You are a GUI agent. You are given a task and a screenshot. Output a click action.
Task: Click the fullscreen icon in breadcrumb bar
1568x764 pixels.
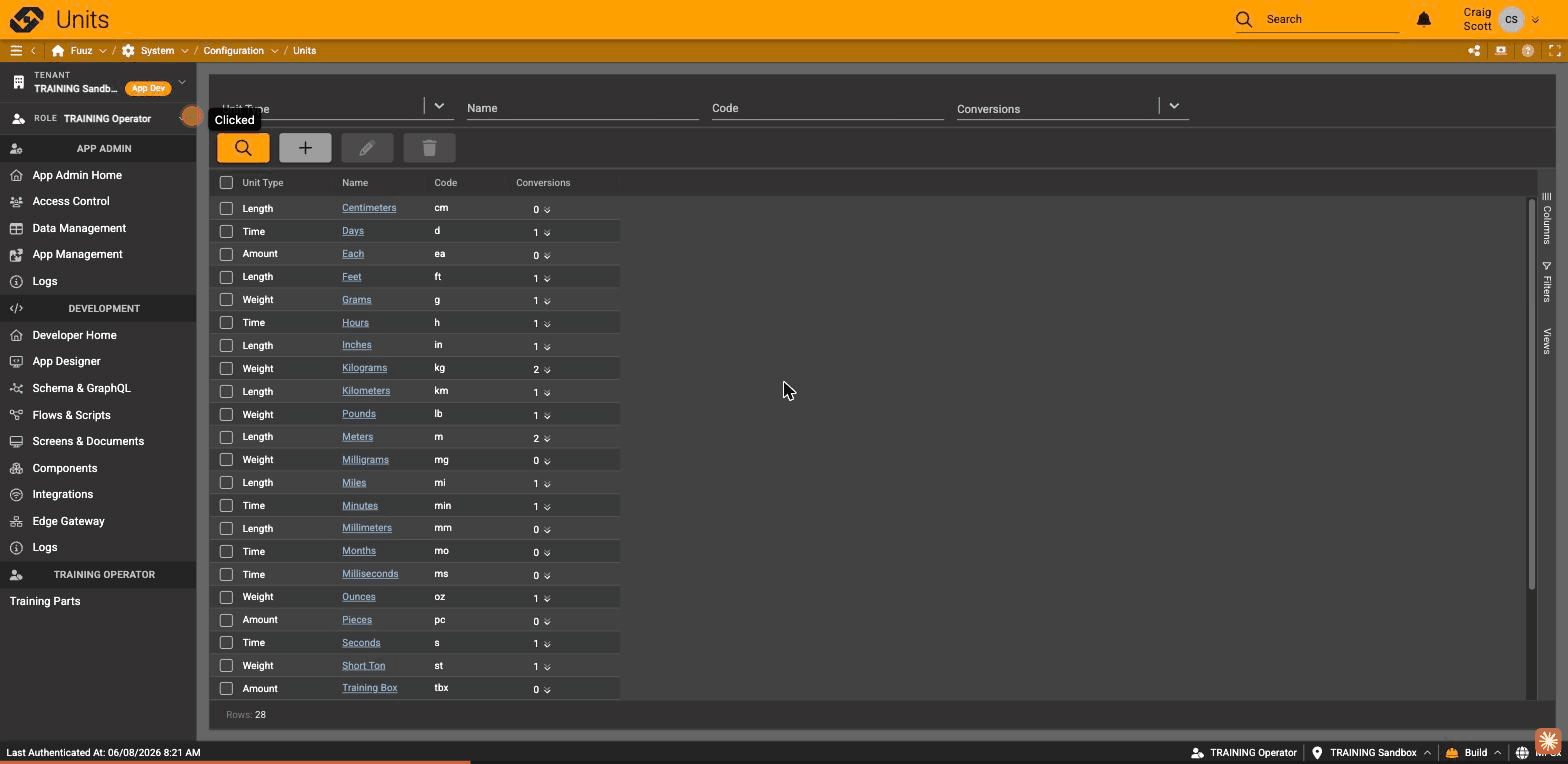click(1554, 50)
